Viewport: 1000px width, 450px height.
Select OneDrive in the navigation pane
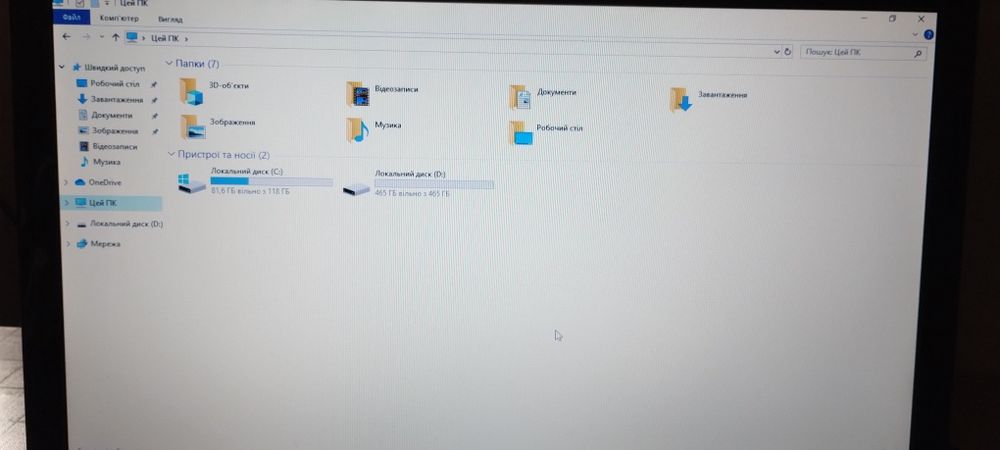pyautogui.click(x=105, y=182)
